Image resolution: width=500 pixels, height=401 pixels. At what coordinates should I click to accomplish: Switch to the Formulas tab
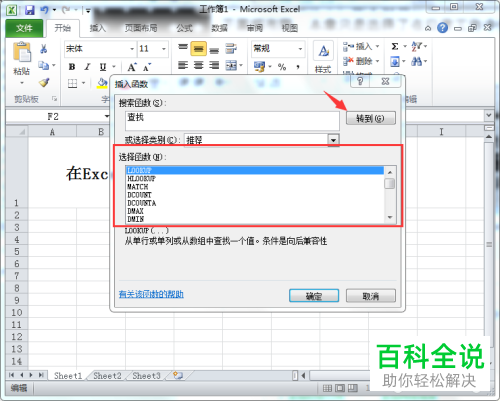(185, 28)
